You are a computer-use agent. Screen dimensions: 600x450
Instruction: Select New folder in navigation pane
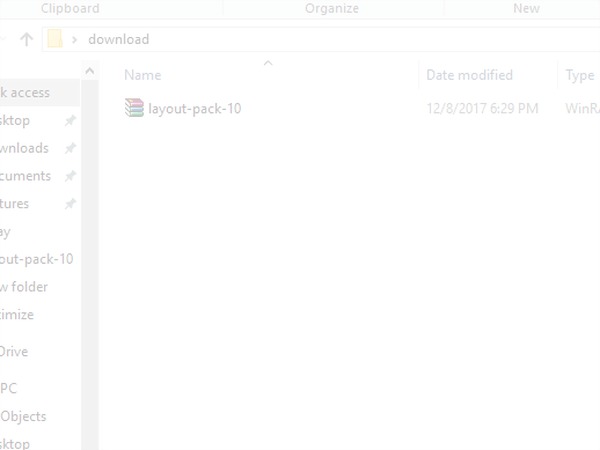point(24,287)
